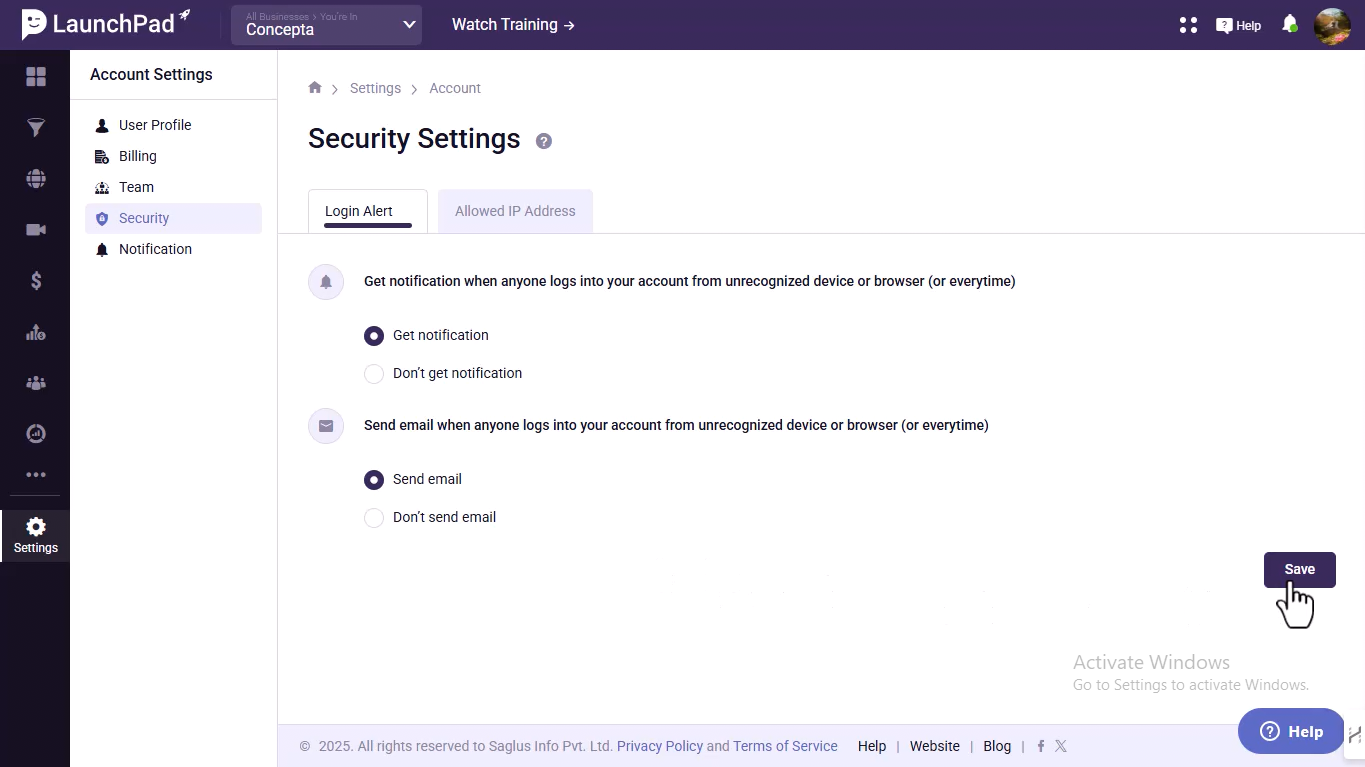Click the bell icon next to notification setting
The image size is (1365, 767).
click(x=326, y=282)
